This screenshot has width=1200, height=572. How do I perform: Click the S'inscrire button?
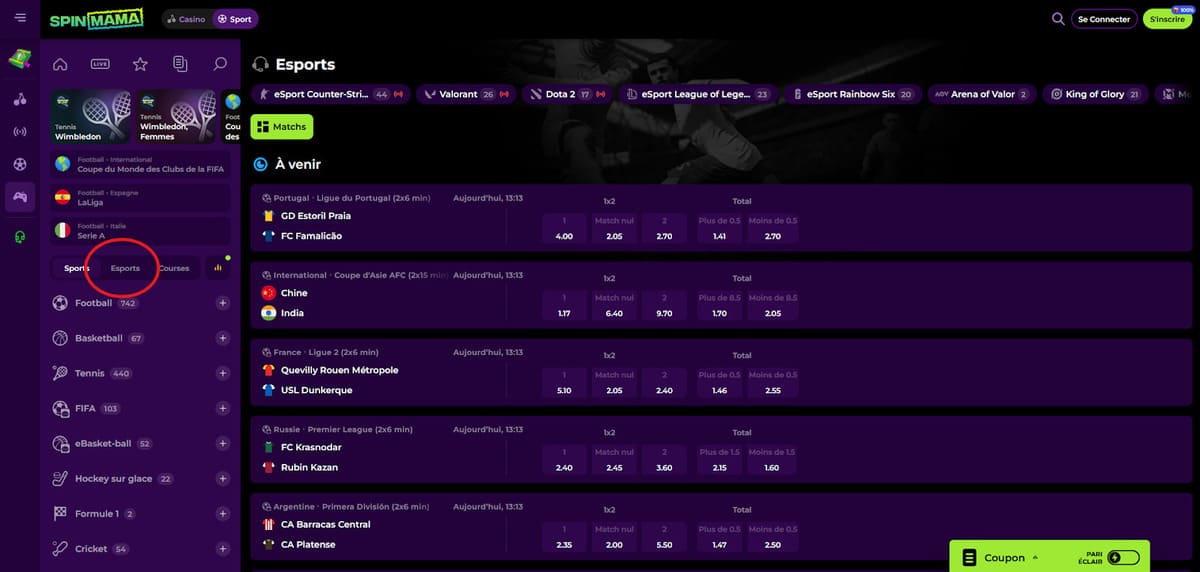click(x=1167, y=19)
